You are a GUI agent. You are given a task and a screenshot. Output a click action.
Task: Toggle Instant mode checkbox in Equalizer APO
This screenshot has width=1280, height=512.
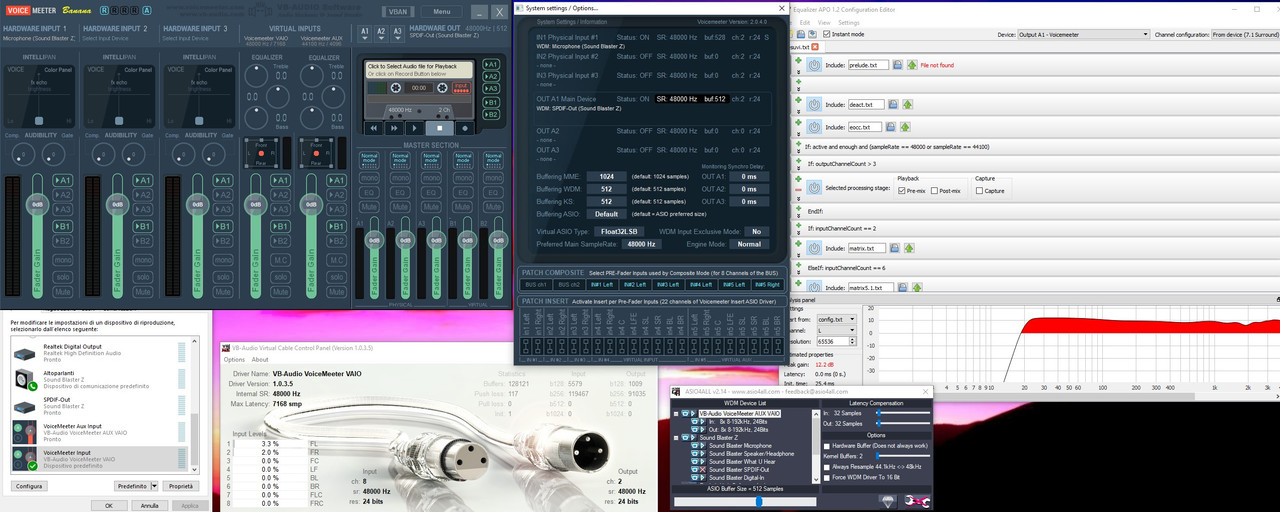828,34
